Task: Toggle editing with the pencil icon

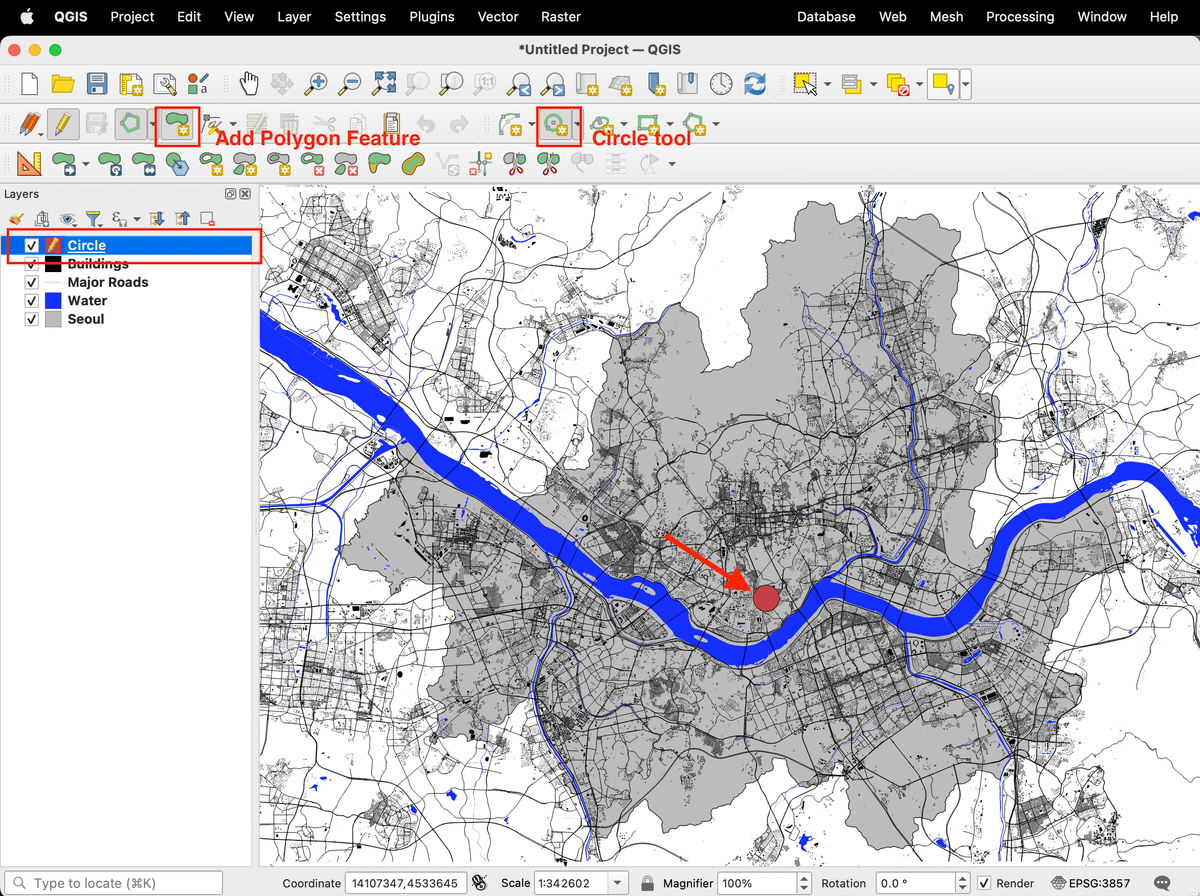Action: point(62,125)
